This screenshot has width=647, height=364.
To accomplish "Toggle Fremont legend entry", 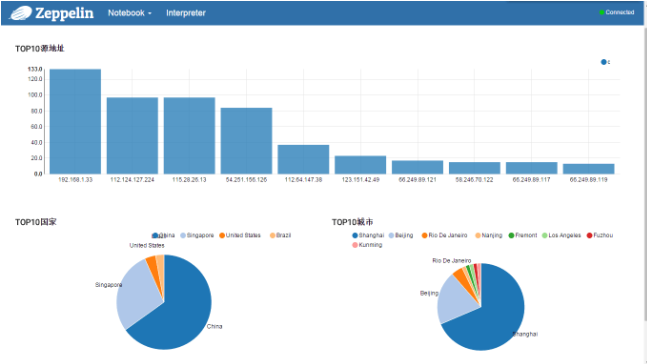I will (523, 235).
